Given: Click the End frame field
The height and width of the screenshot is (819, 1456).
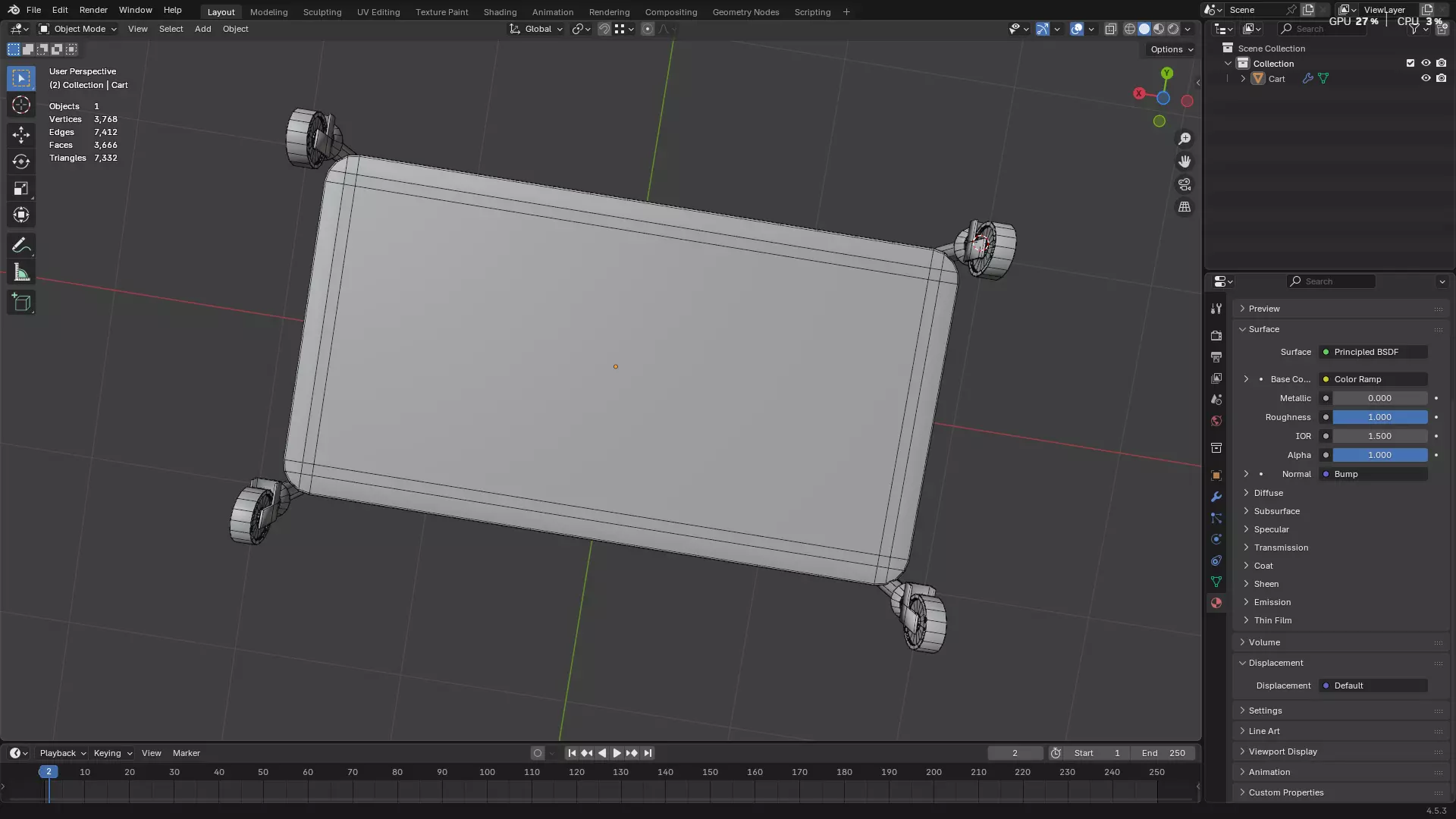Looking at the screenshot, I should click(1163, 753).
